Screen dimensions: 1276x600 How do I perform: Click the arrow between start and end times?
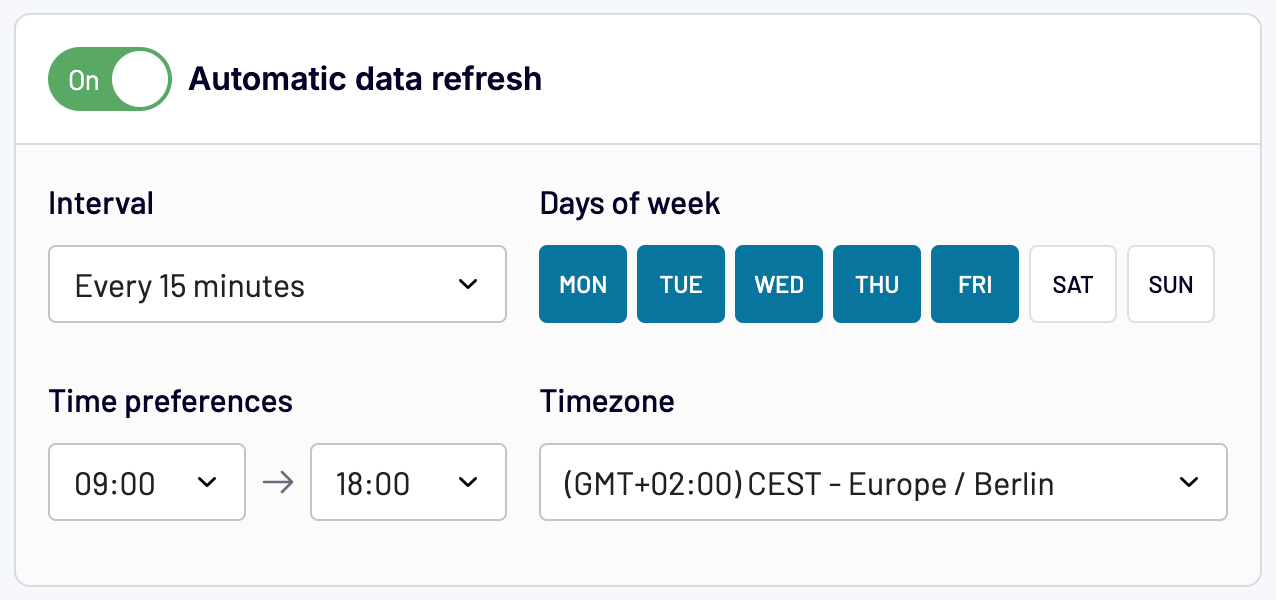pyautogui.click(x=278, y=483)
